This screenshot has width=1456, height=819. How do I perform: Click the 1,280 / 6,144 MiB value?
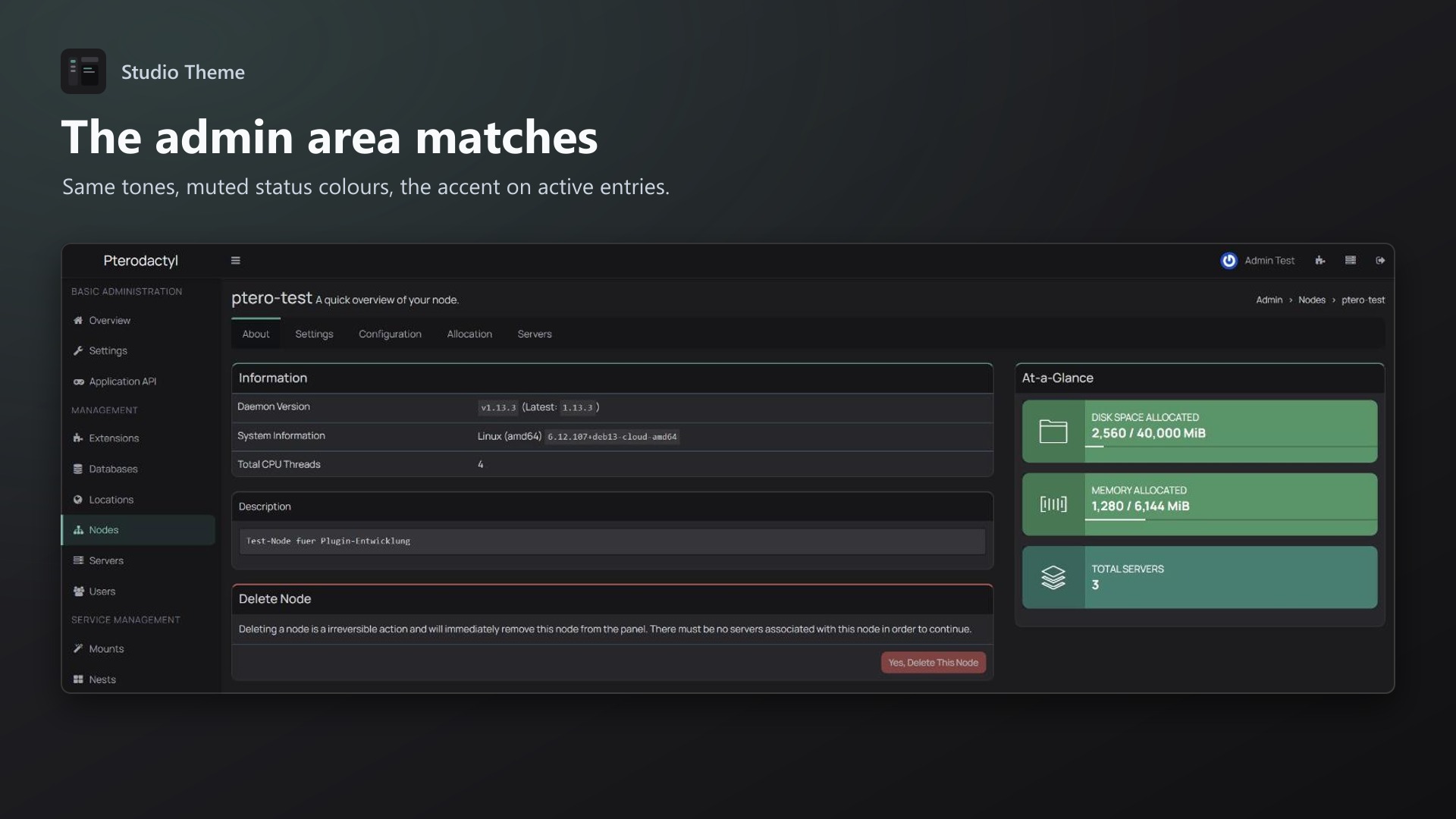pos(1141,506)
